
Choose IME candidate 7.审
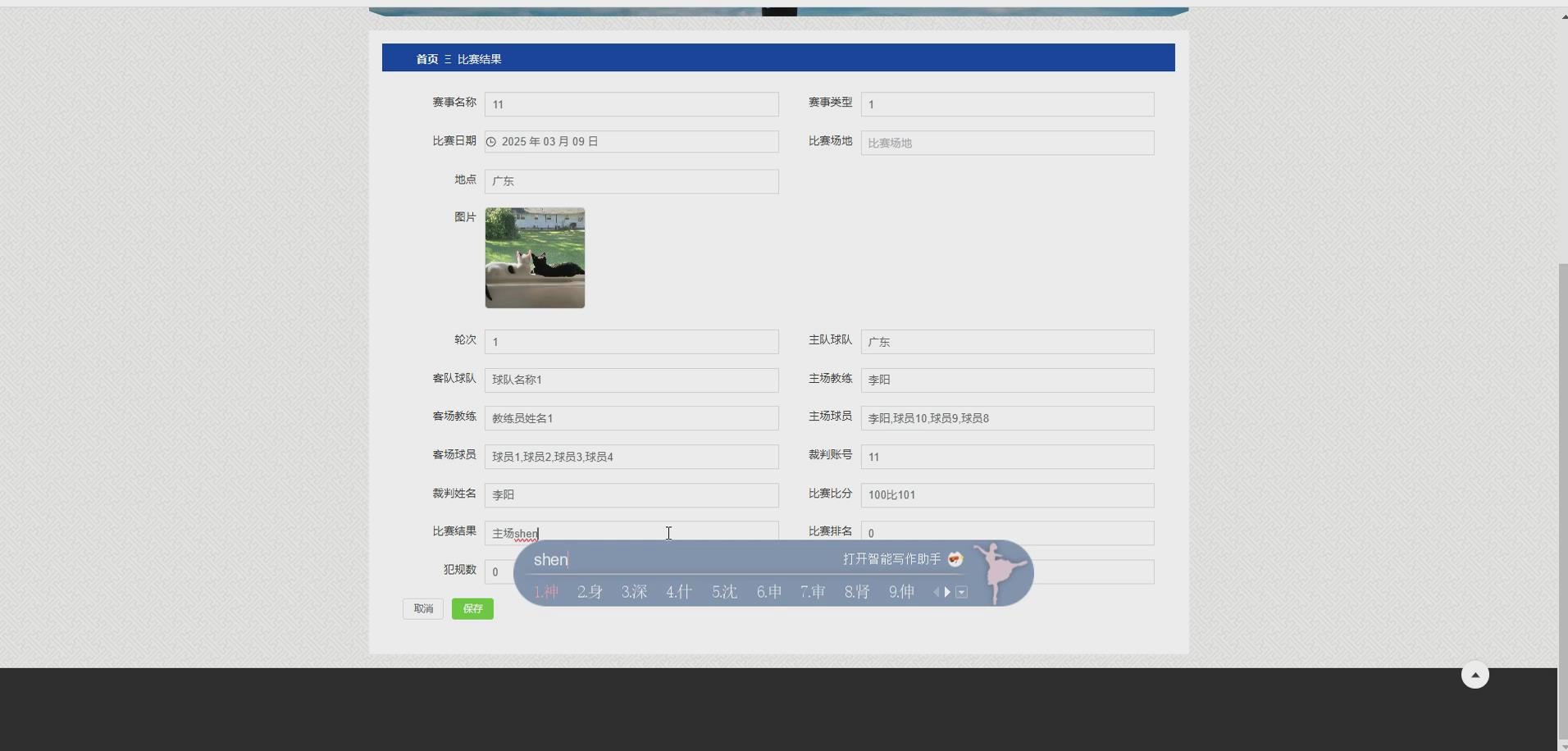[x=813, y=592]
